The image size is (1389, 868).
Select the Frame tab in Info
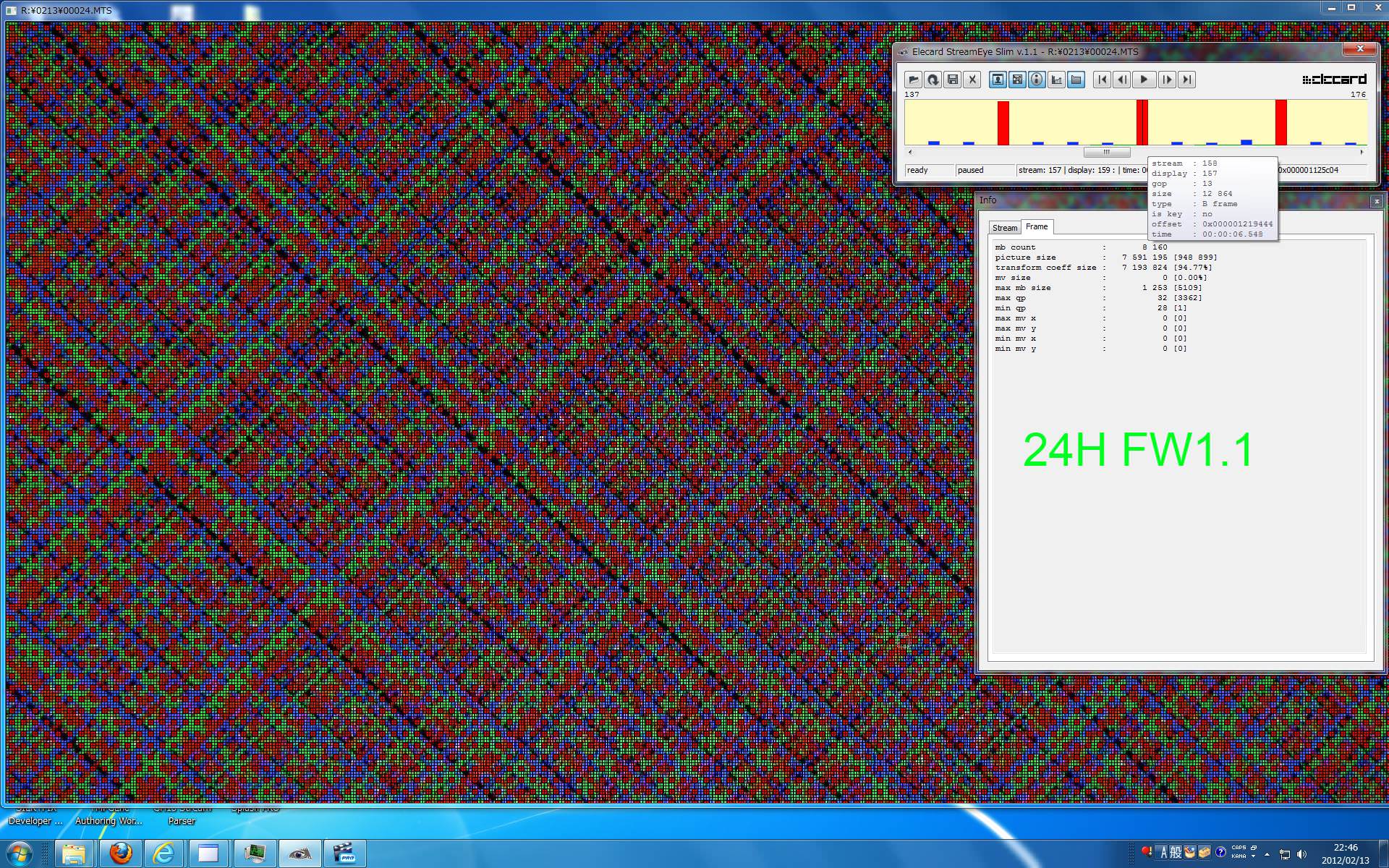pyautogui.click(x=1037, y=227)
